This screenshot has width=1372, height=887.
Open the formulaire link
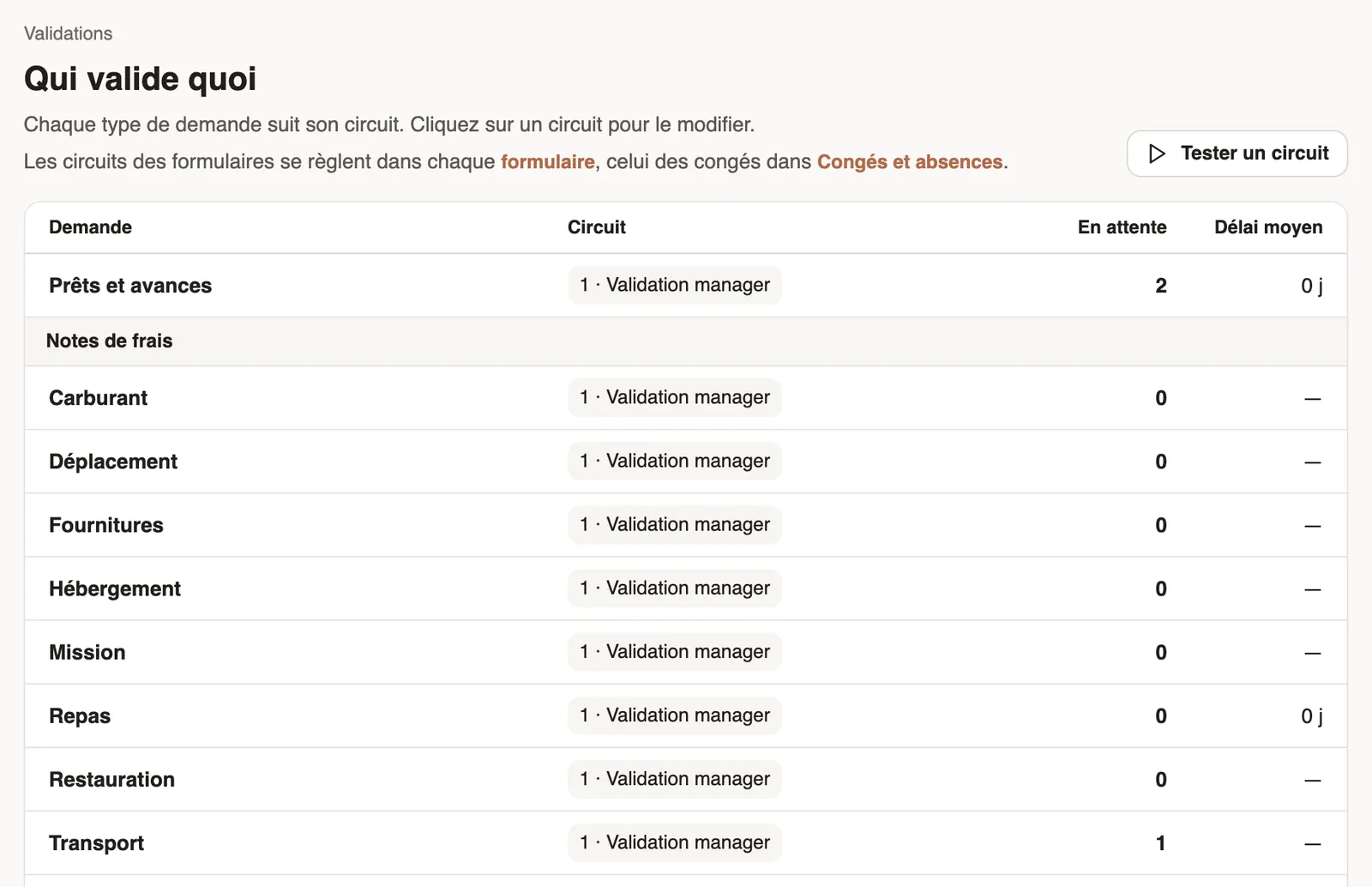pyautogui.click(x=548, y=161)
